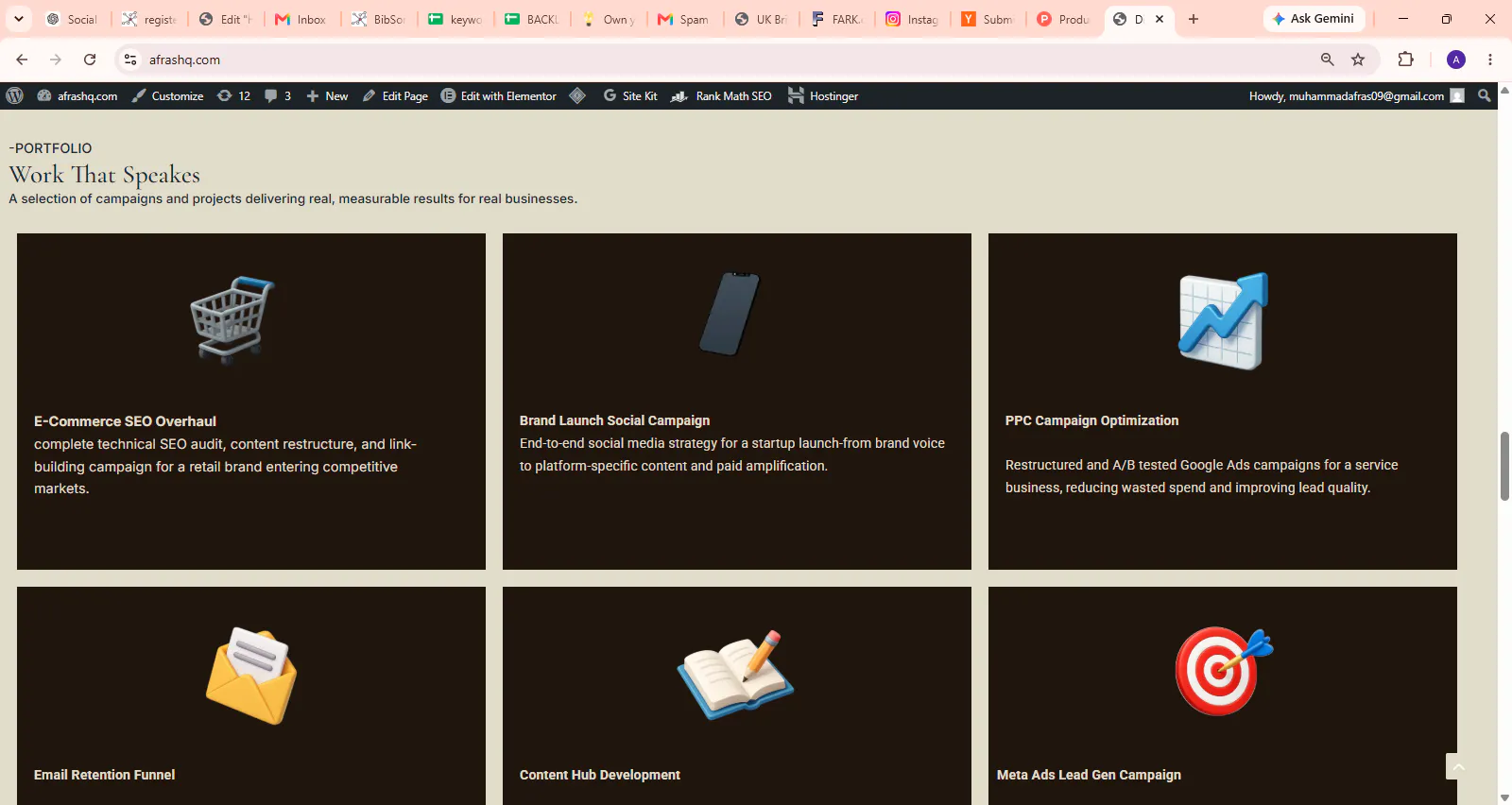Image resolution: width=1512 pixels, height=805 pixels.
Task: Switch to the Instagram tab
Action: tap(914, 19)
